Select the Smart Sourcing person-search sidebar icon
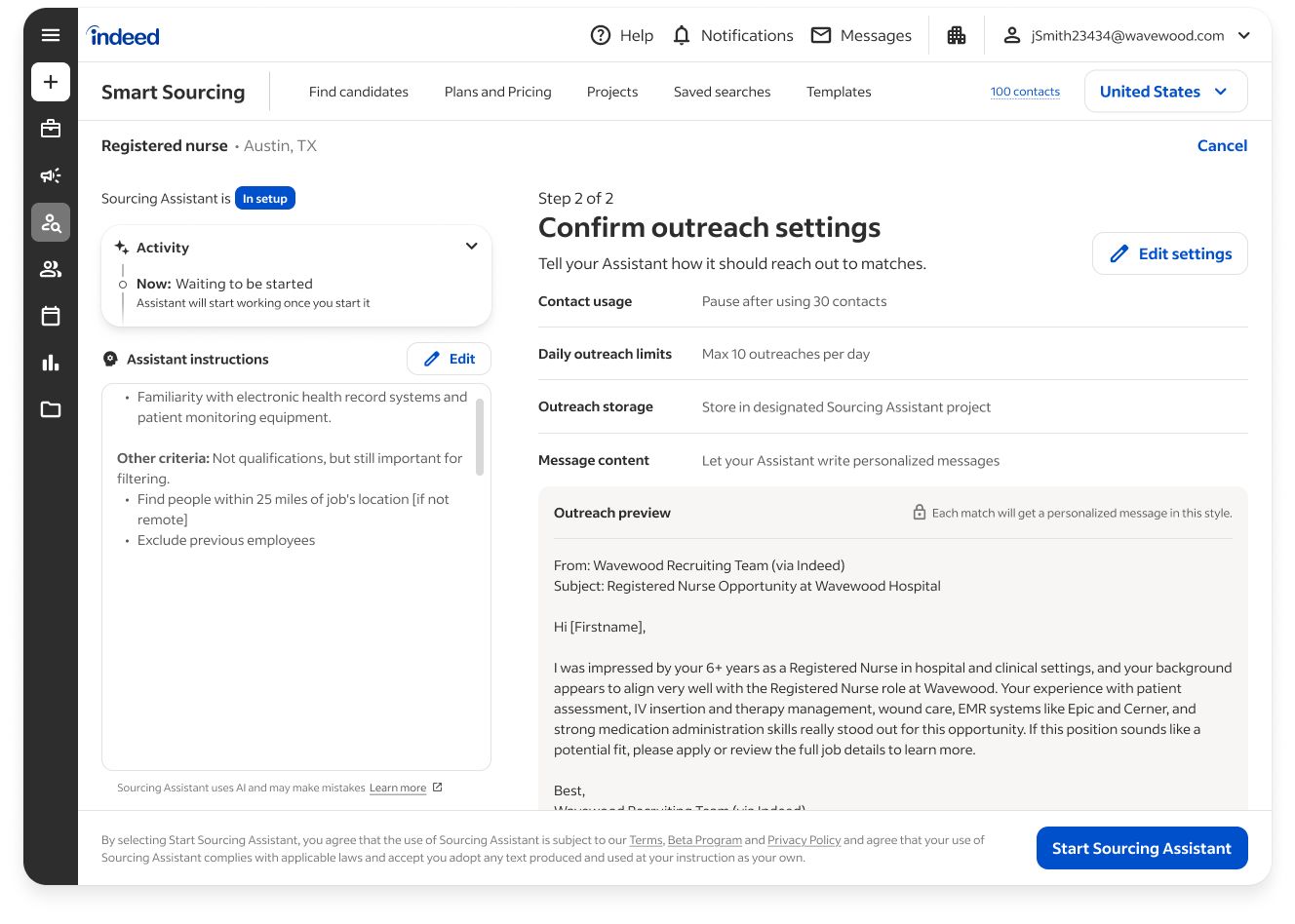Viewport: 1295px width, 924px height. click(51, 222)
